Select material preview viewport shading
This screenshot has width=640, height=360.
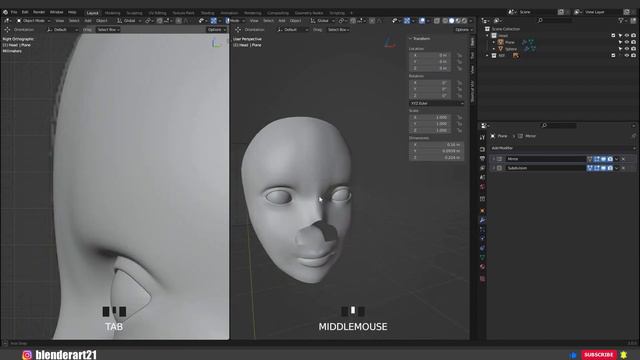[458, 20]
